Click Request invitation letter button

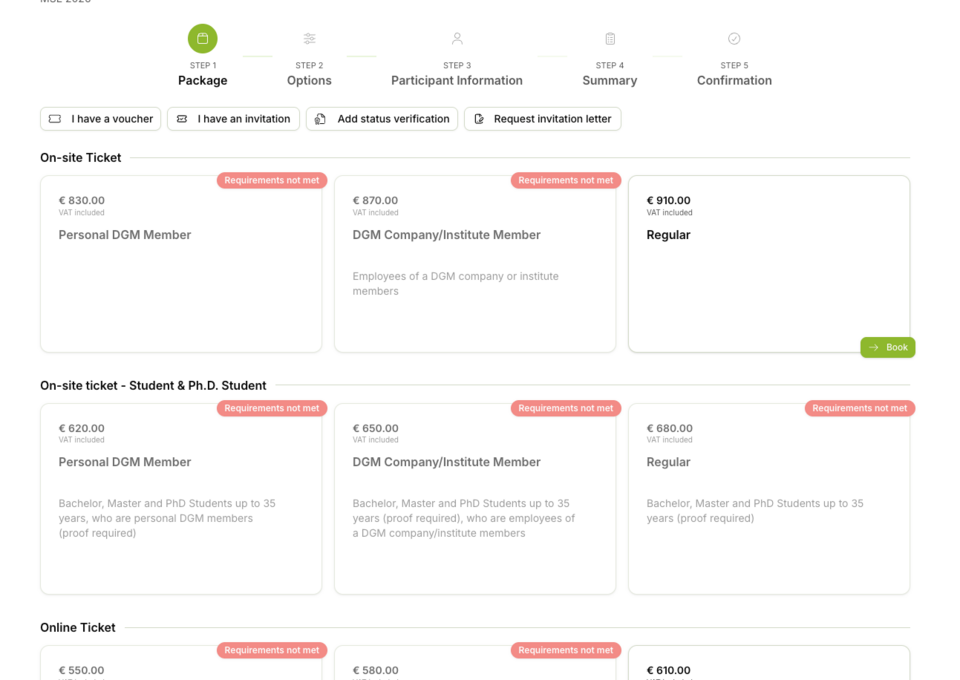coord(542,119)
